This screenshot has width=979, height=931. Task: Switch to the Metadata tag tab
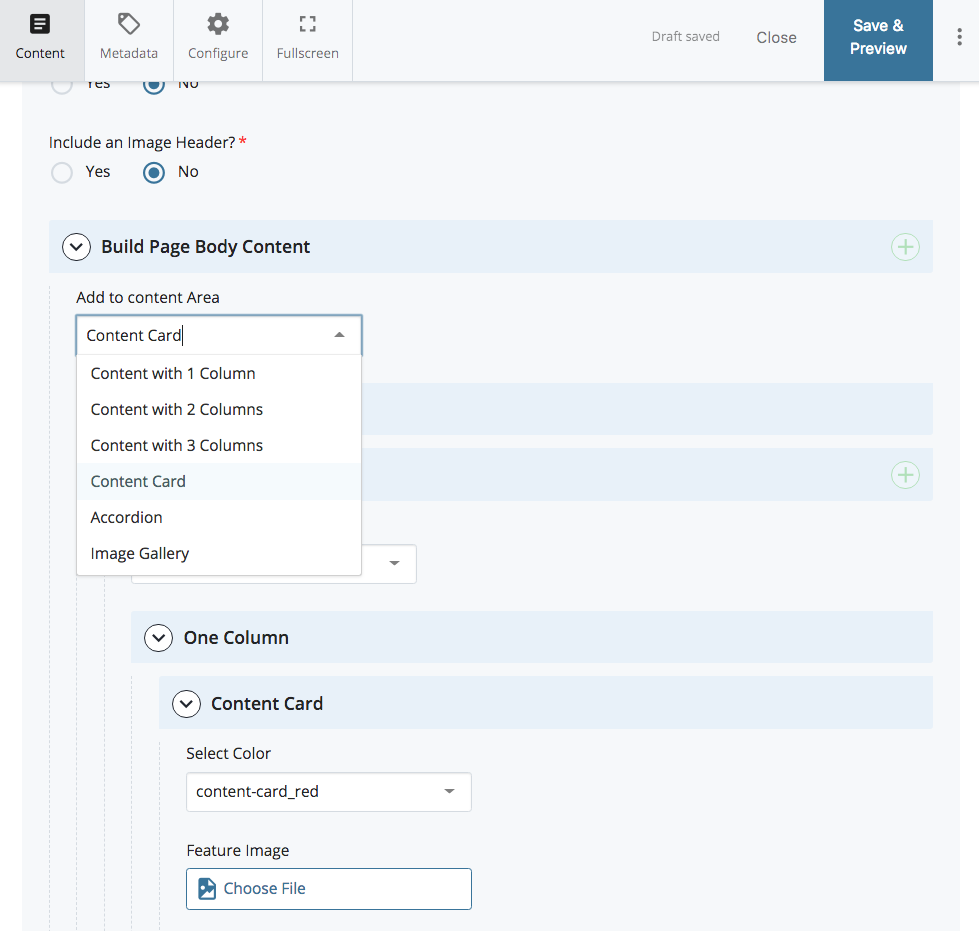129,38
